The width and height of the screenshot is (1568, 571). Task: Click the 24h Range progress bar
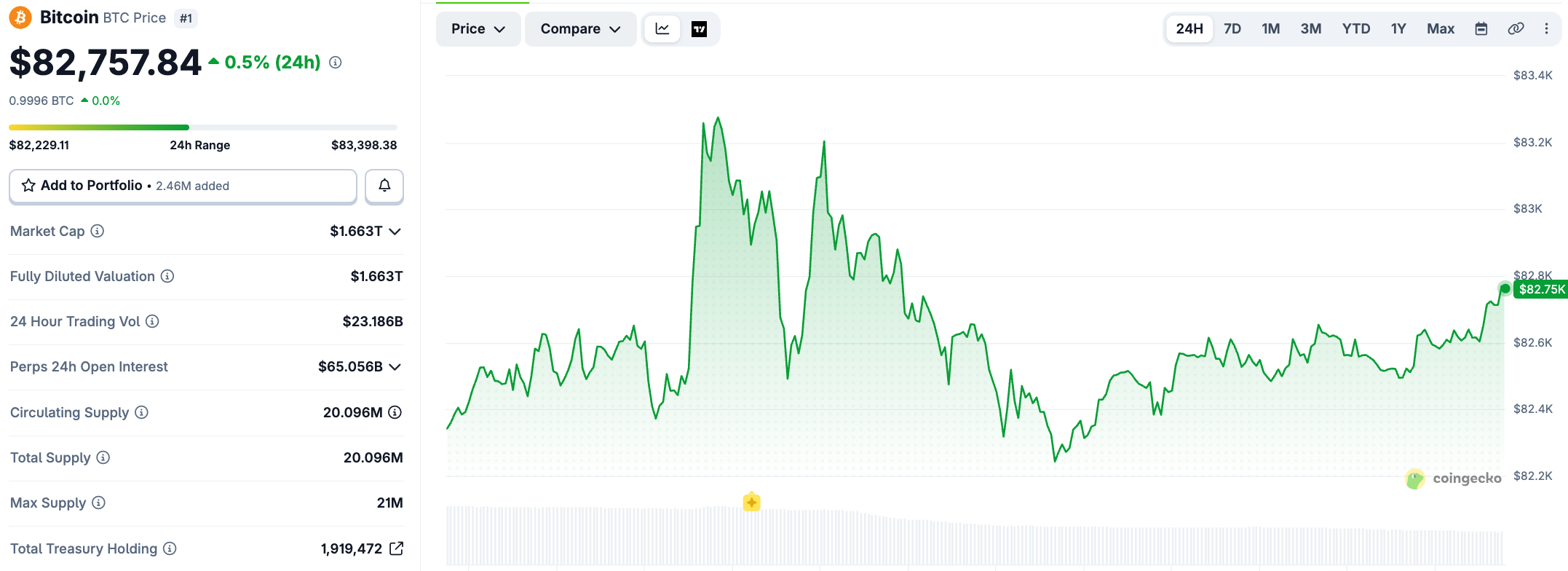click(203, 127)
